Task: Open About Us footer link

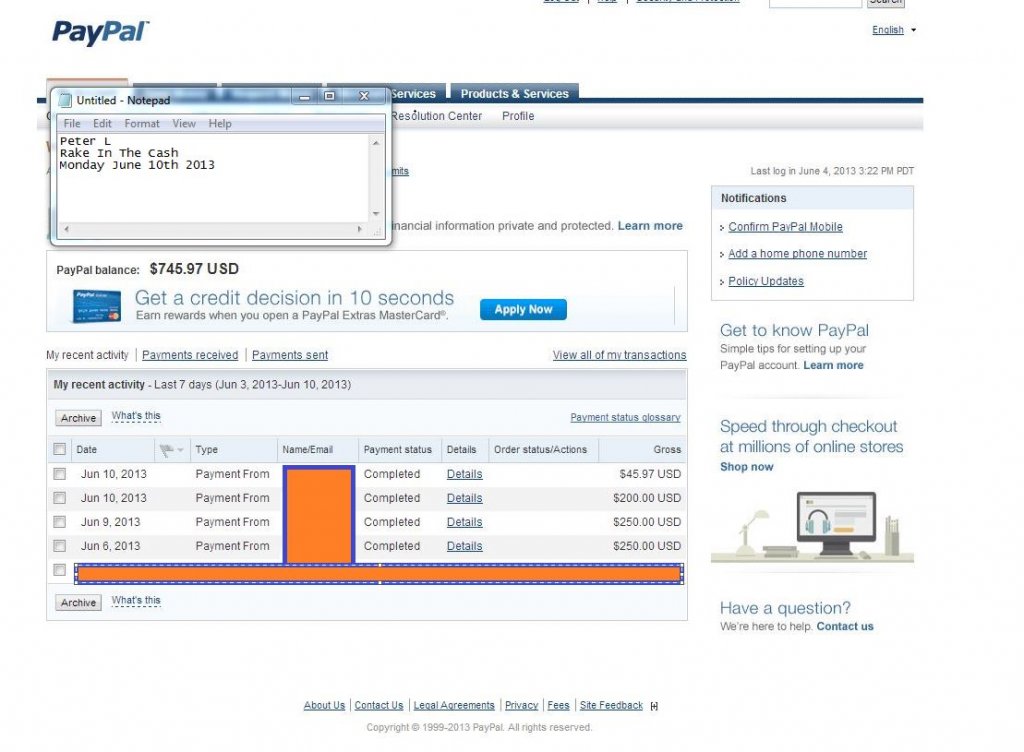Action: 324,706
